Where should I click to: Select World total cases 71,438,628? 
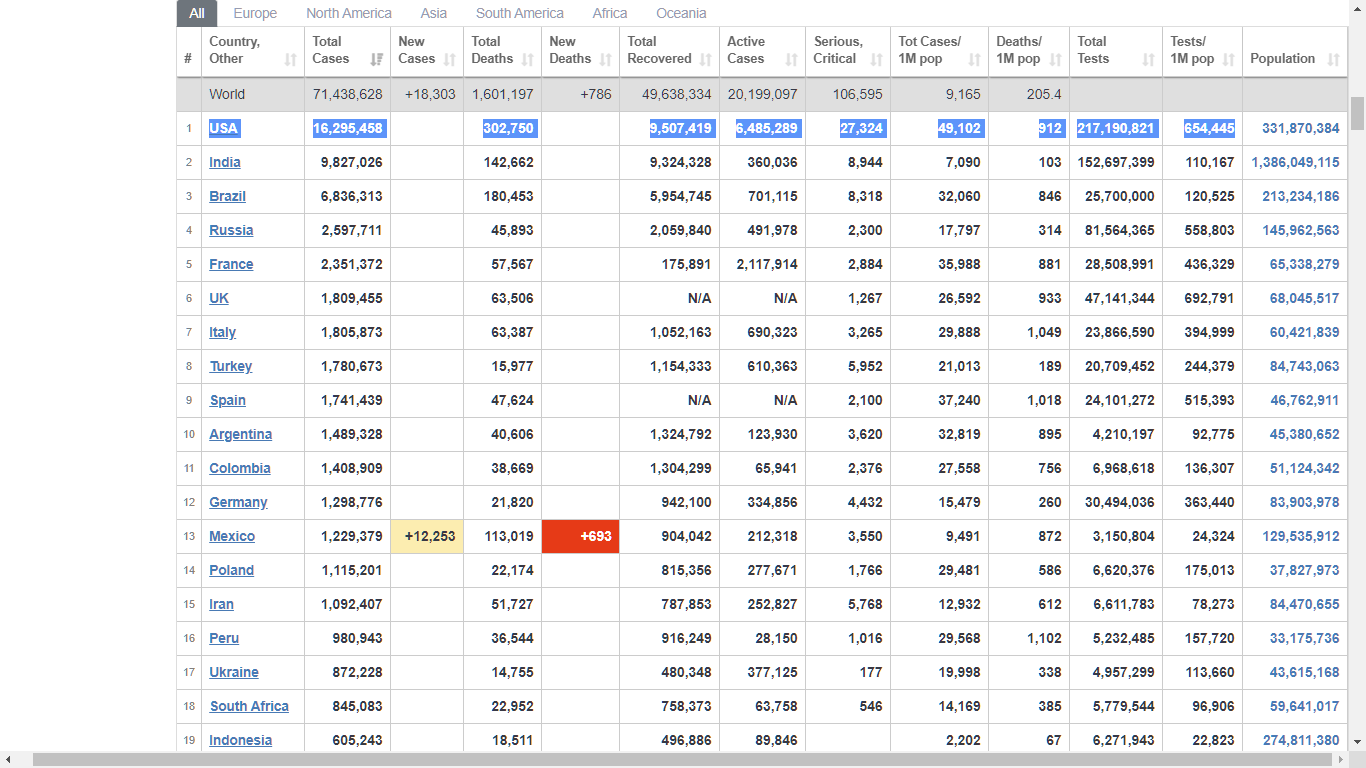point(347,94)
